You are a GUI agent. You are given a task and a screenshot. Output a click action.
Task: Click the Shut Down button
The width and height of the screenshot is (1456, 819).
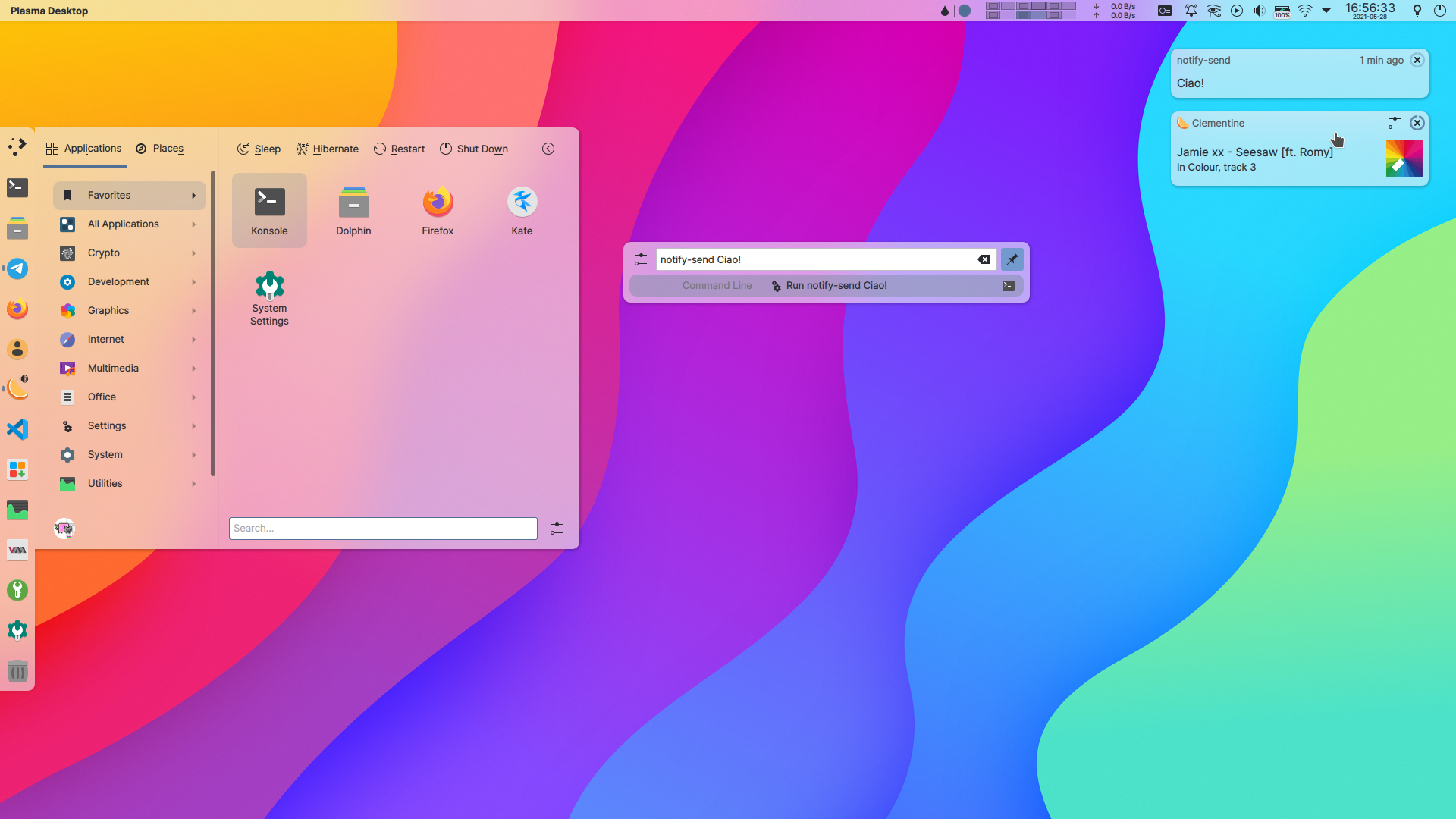(x=474, y=149)
